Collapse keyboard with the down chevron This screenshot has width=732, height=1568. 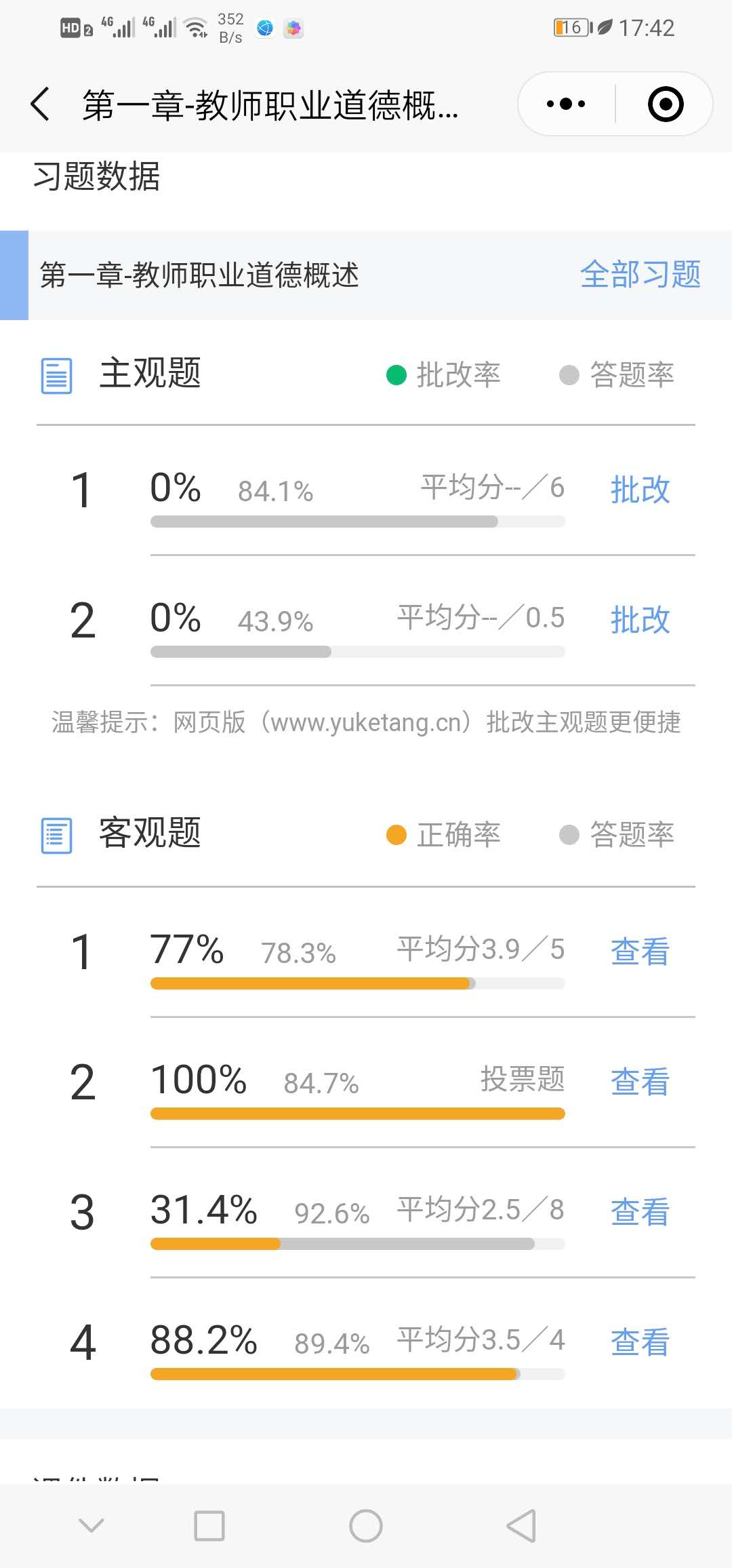[x=91, y=1526]
